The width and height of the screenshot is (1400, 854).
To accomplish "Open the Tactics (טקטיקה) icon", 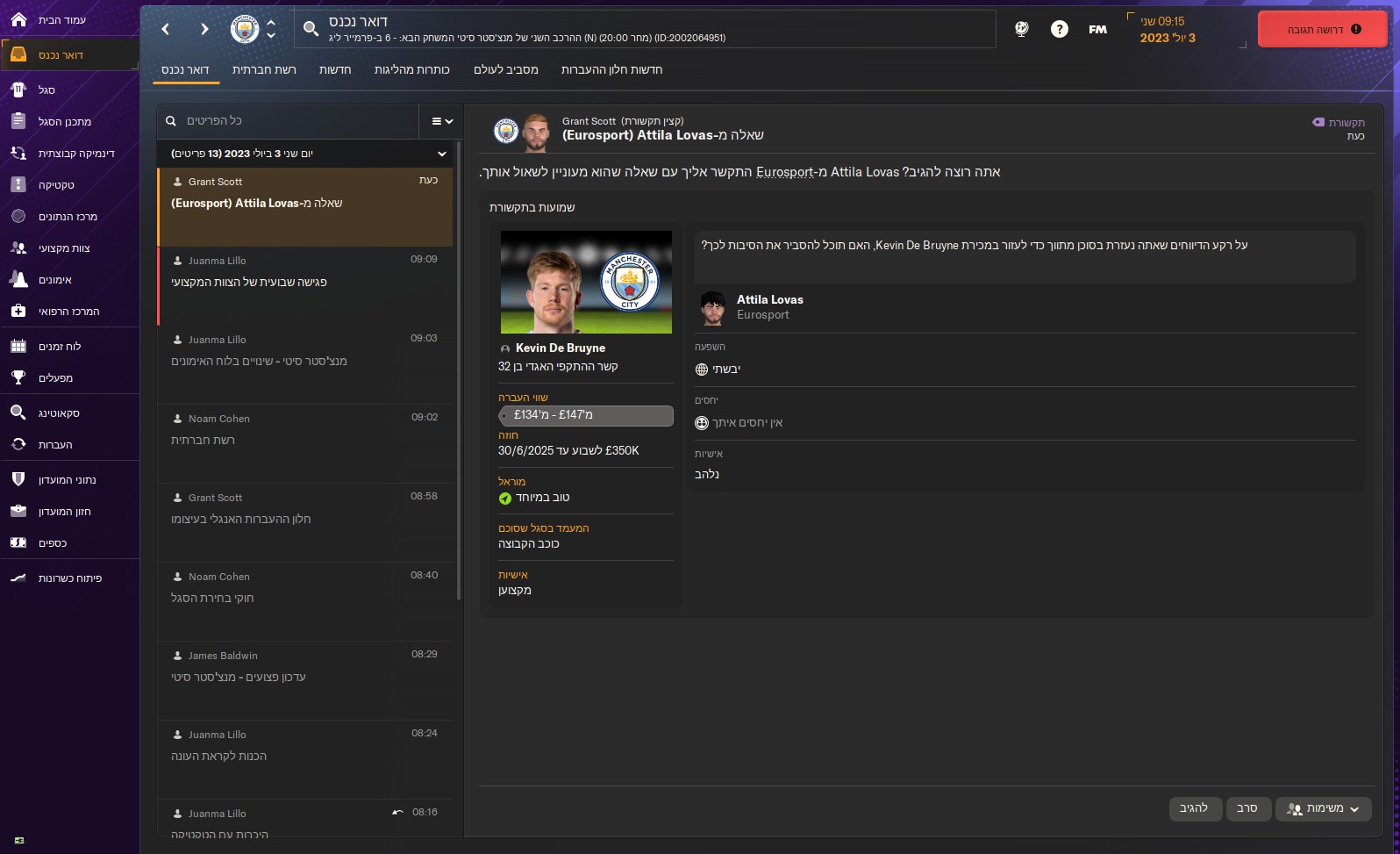I will tap(18, 184).
